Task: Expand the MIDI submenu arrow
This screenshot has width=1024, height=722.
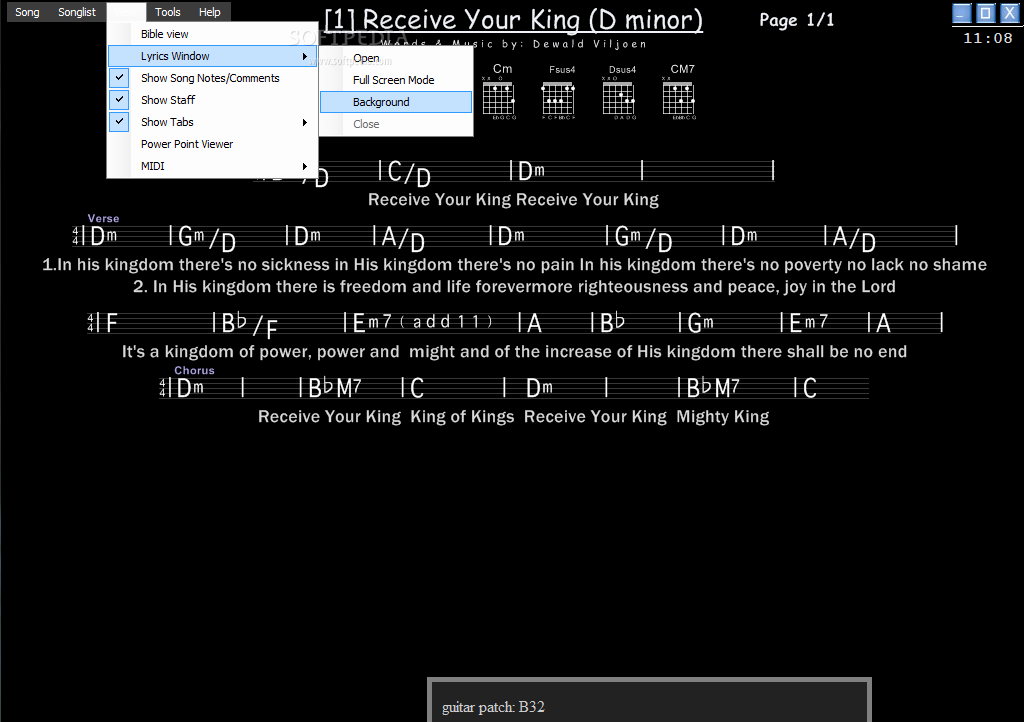Action: pos(304,166)
